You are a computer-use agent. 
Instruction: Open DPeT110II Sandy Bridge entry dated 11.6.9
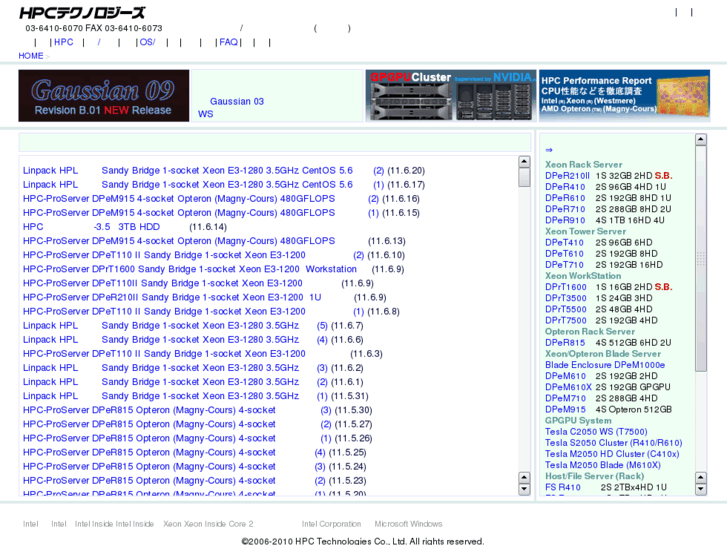(163, 283)
